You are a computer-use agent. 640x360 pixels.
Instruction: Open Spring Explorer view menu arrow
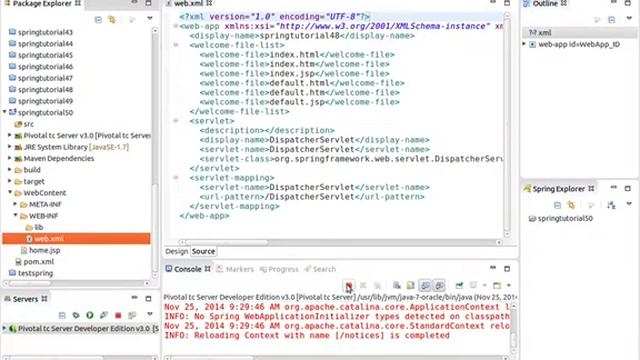[x=629, y=204]
